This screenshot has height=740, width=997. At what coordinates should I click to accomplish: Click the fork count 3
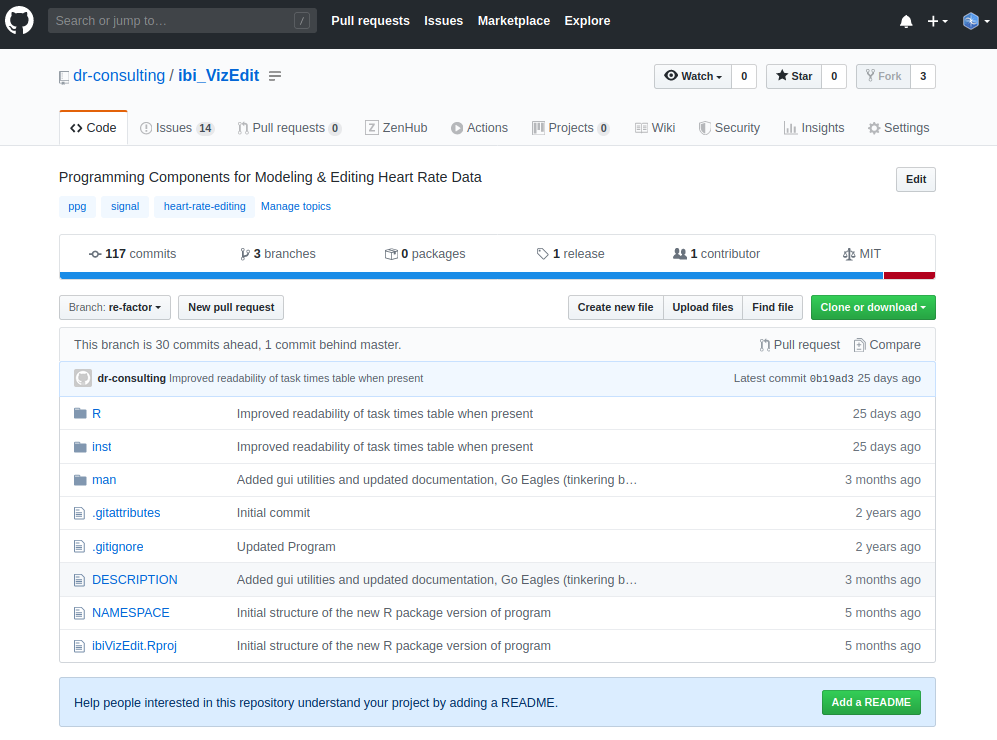point(923,76)
